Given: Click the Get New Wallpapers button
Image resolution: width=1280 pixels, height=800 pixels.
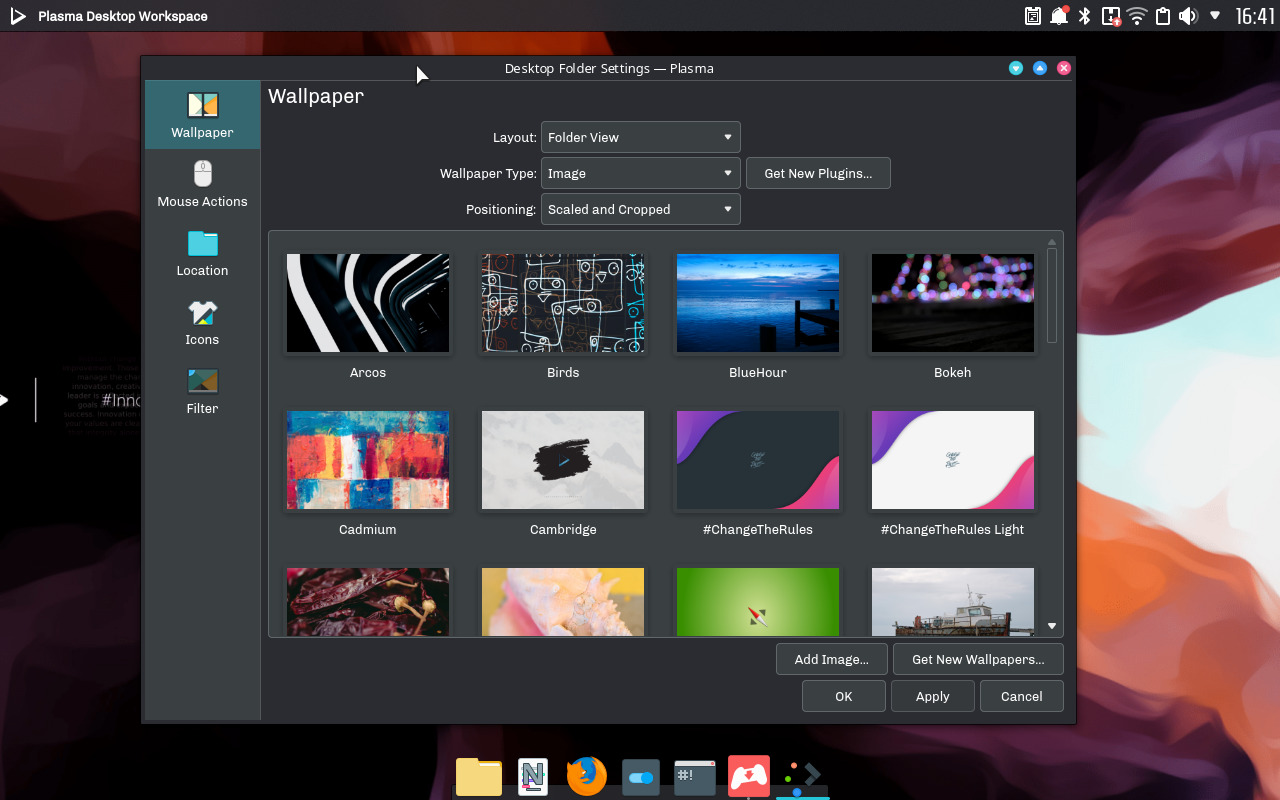Looking at the screenshot, I should 978,659.
